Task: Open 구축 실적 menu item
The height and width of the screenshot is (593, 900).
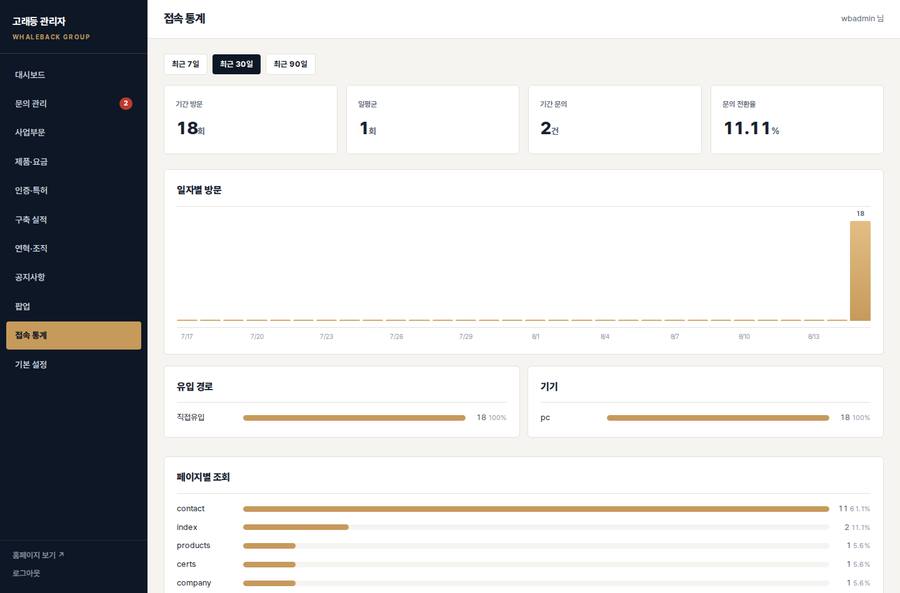Action: [73, 219]
